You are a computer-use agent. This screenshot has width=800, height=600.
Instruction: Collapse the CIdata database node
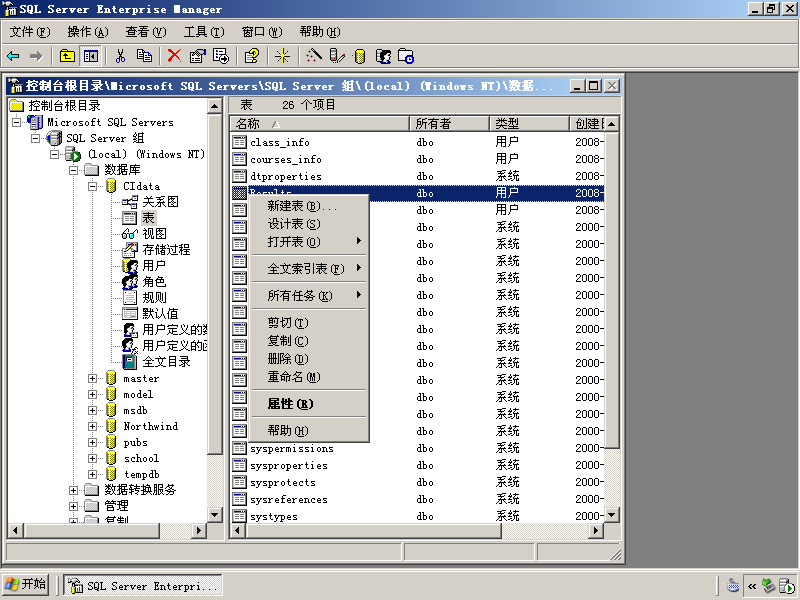point(92,186)
